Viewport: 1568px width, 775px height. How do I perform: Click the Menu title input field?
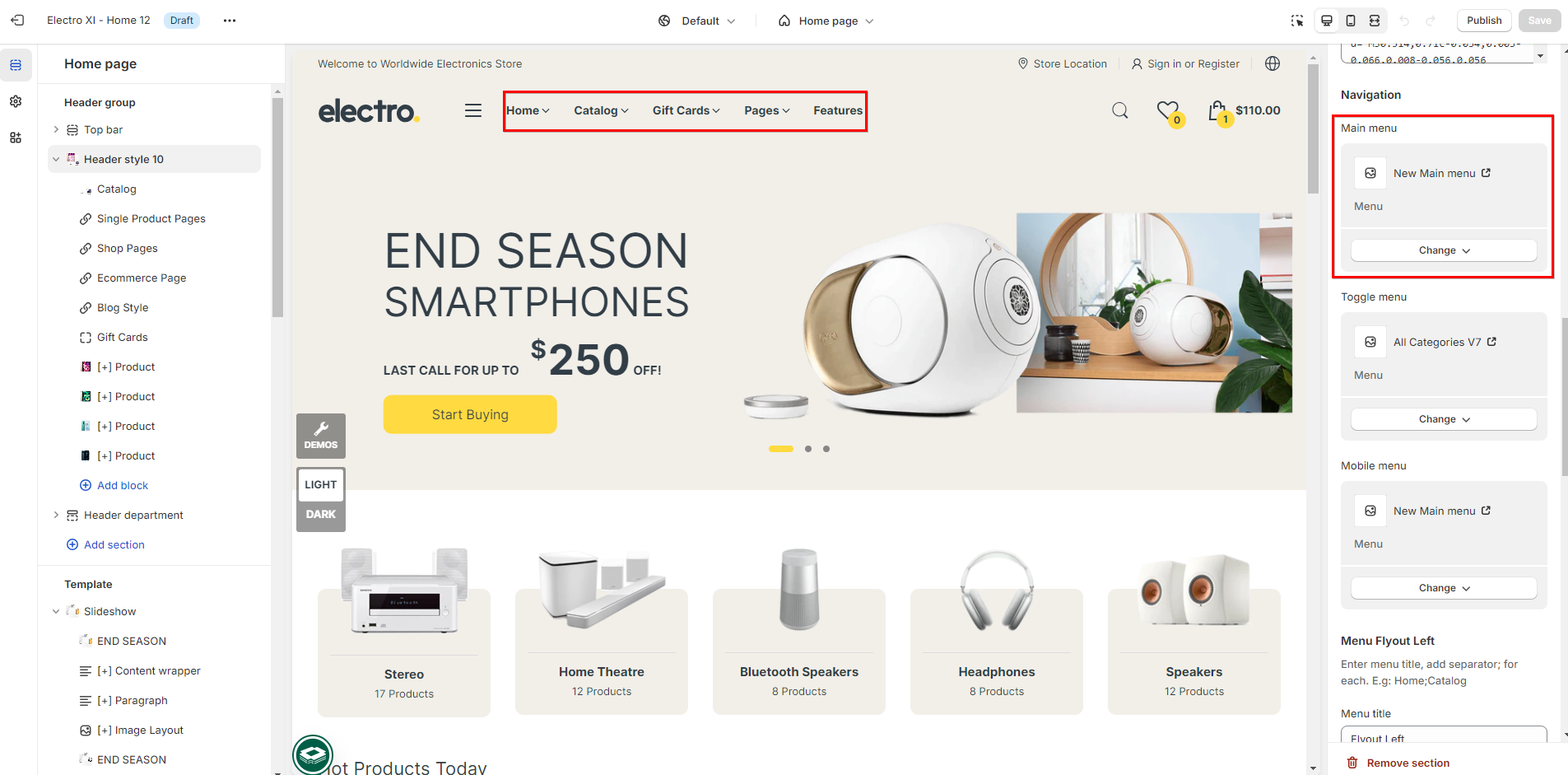(x=1444, y=736)
